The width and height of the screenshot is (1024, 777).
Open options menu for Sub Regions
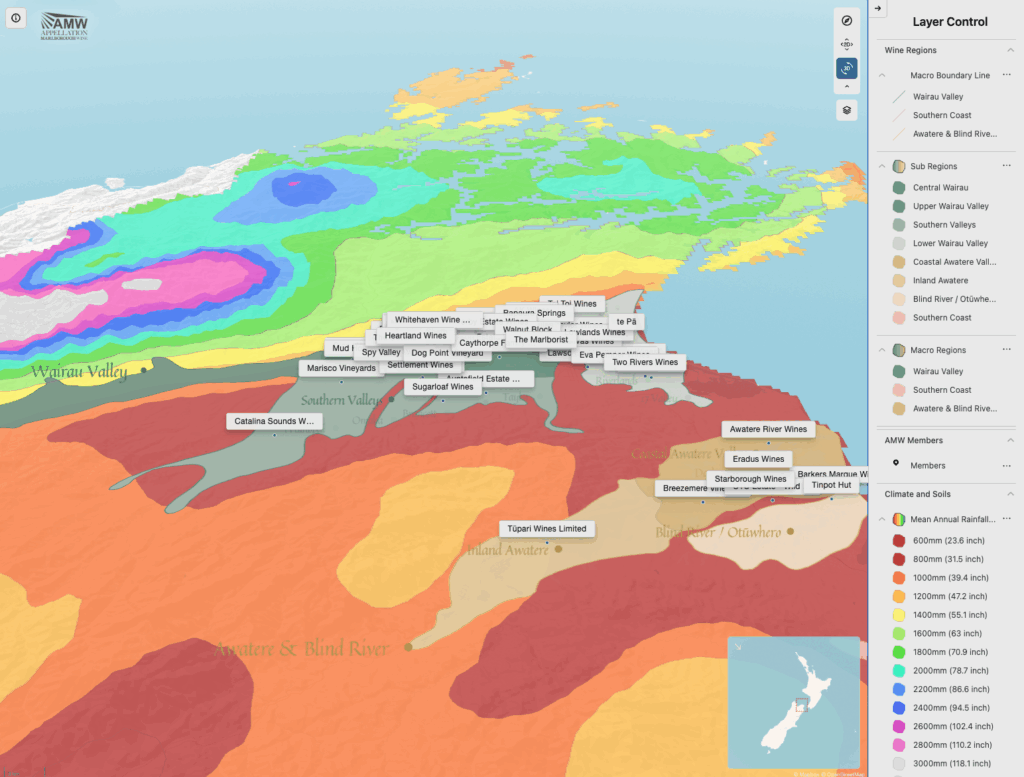1006,166
